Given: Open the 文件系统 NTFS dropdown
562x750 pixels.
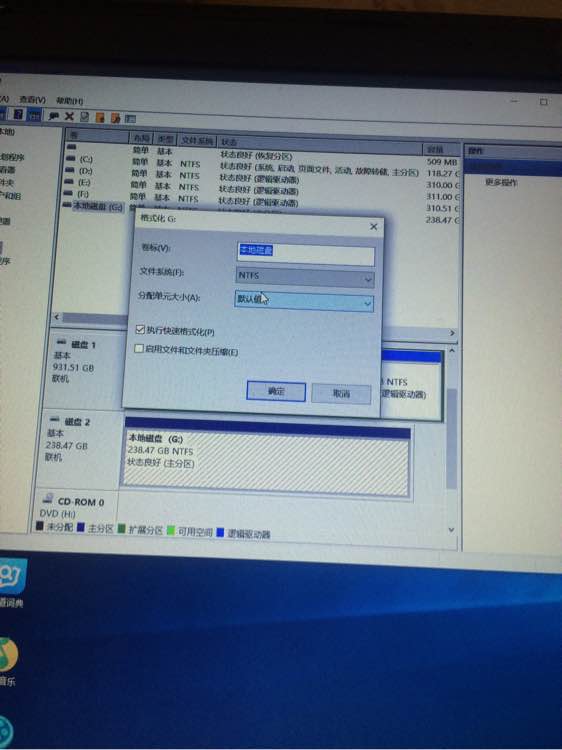Looking at the screenshot, I should [305, 276].
